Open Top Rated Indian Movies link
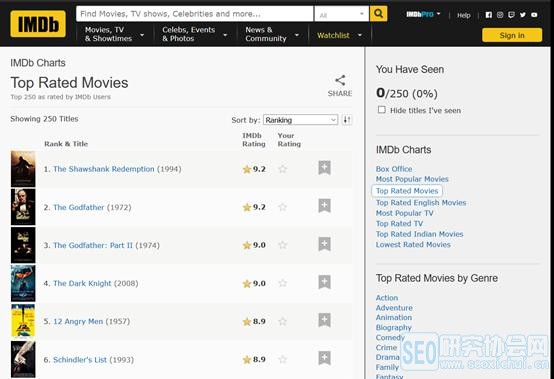The width and height of the screenshot is (554, 379). [x=419, y=234]
